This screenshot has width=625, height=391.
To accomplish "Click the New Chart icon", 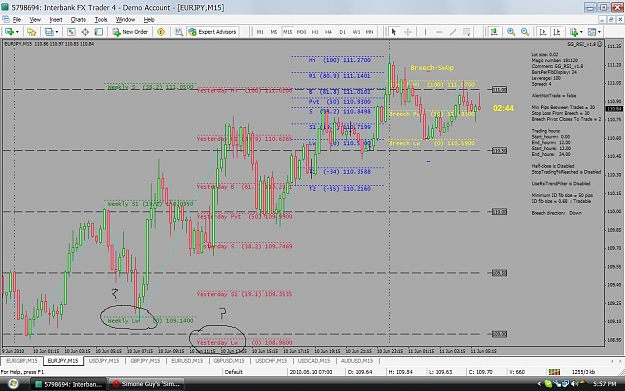I will 9,32.
